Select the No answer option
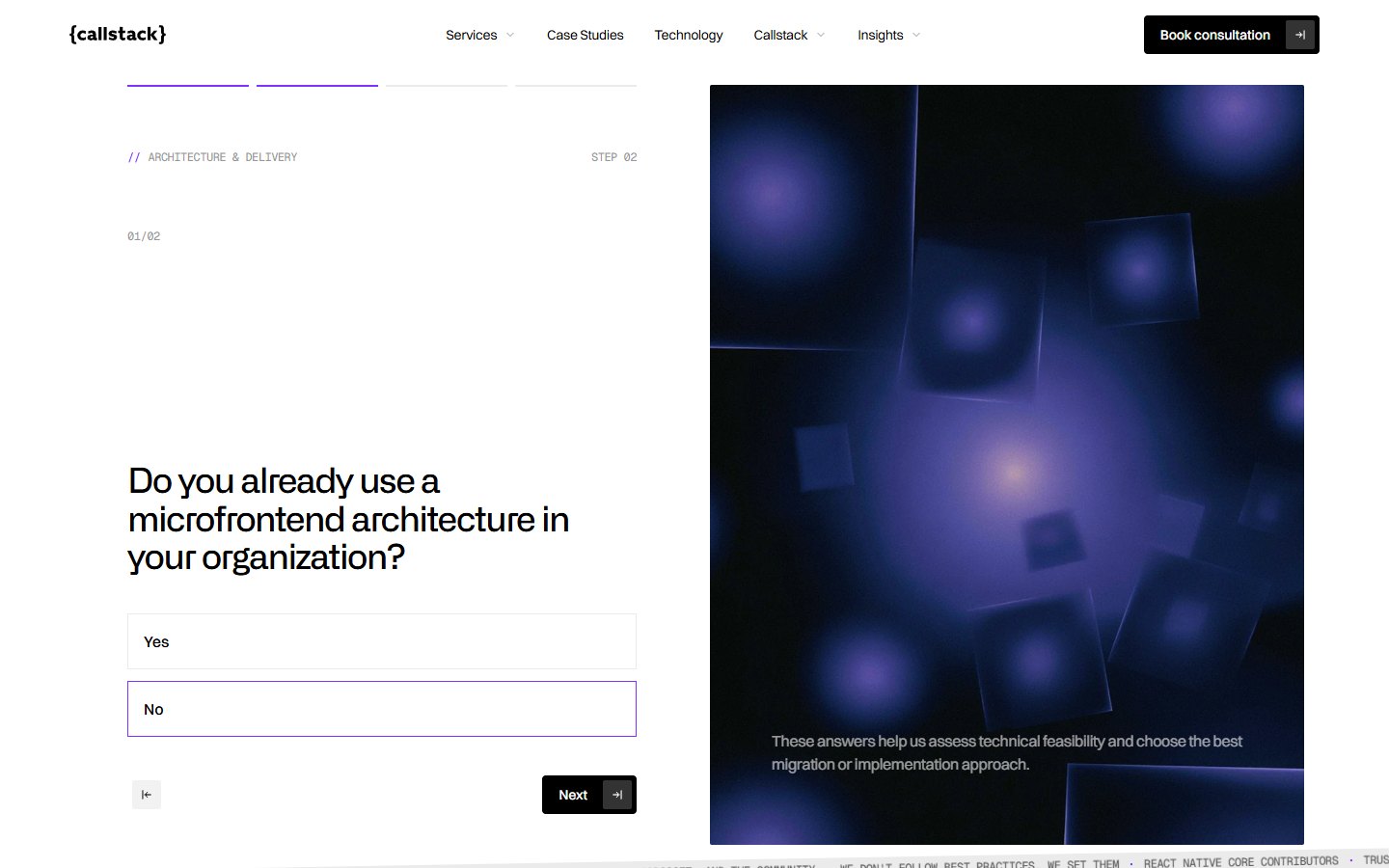The height and width of the screenshot is (868, 1389). point(382,709)
